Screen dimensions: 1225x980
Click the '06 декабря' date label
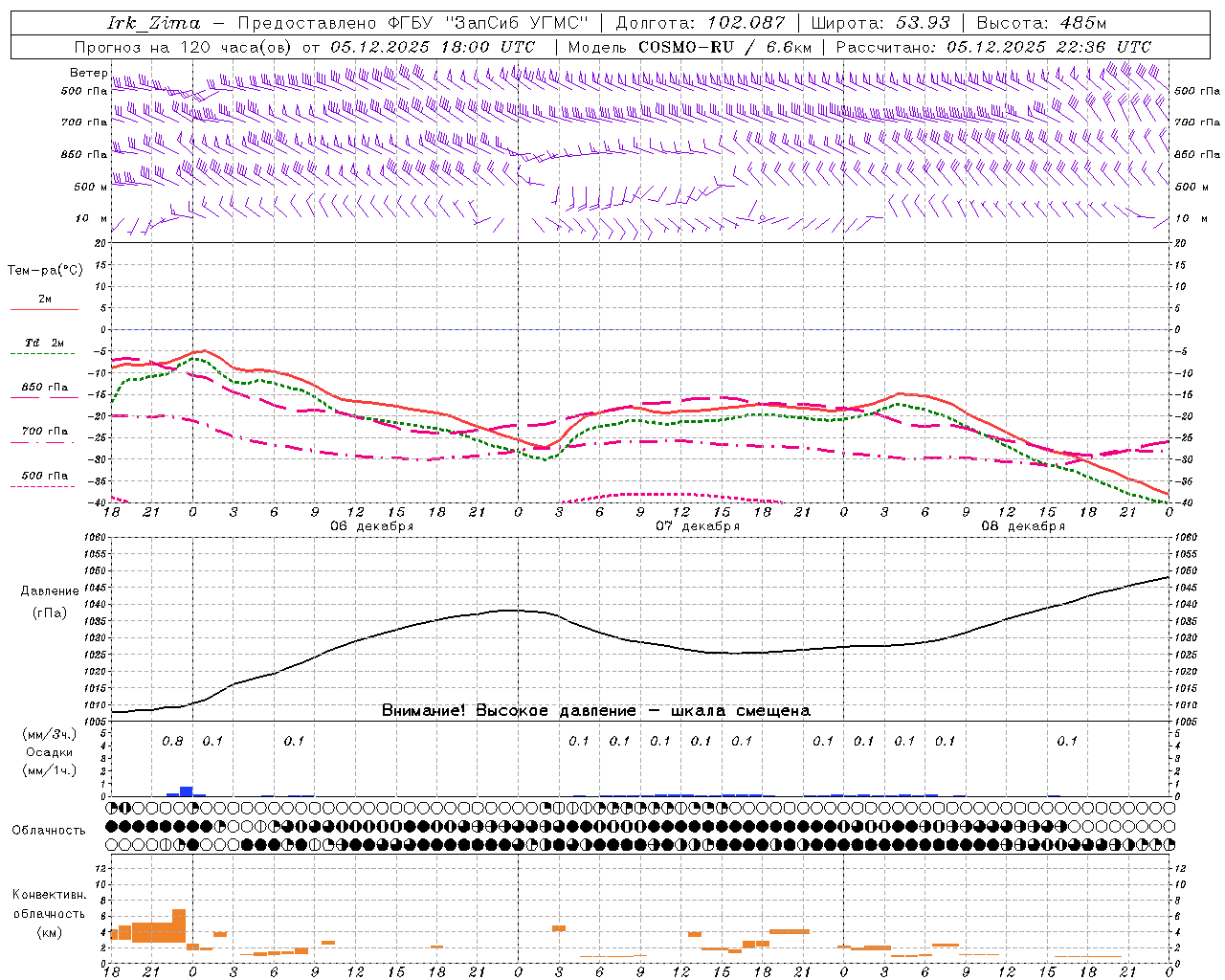point(372,526)
